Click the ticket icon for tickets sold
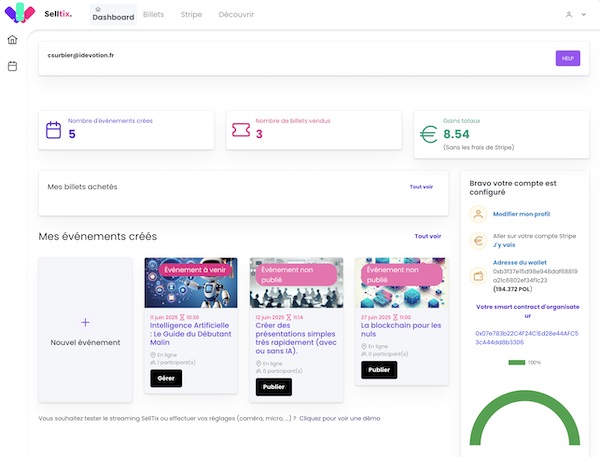Screen dimensions: 600x457 (x=240, y=129)
